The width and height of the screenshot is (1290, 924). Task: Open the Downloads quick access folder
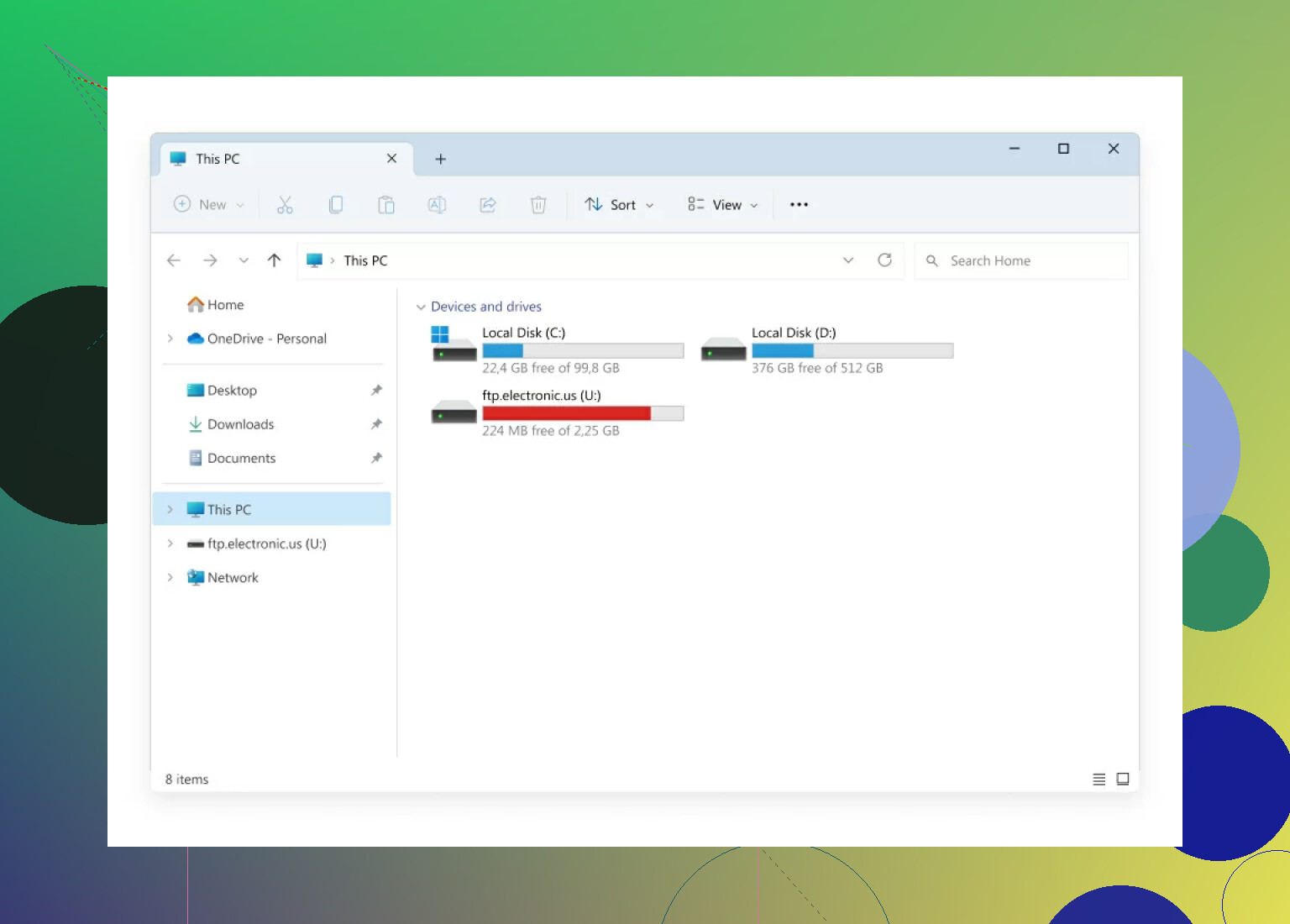coord(240,424)
